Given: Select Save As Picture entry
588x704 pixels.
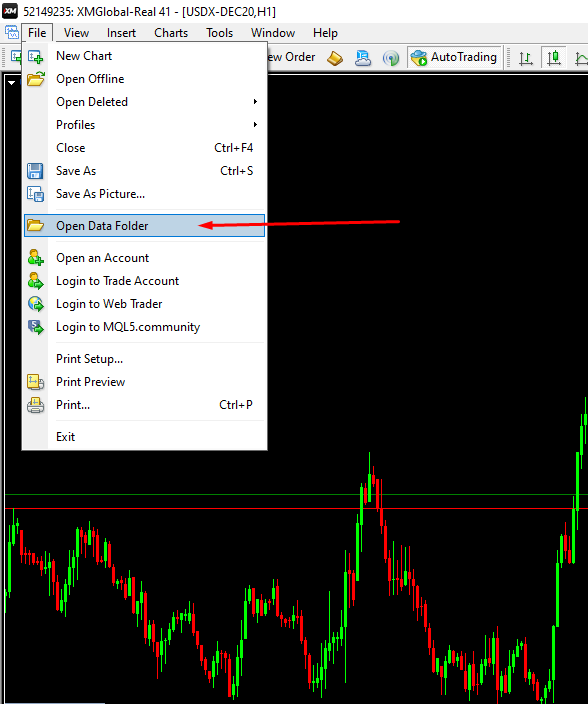Looking at the screenshot, I should 144,194.
